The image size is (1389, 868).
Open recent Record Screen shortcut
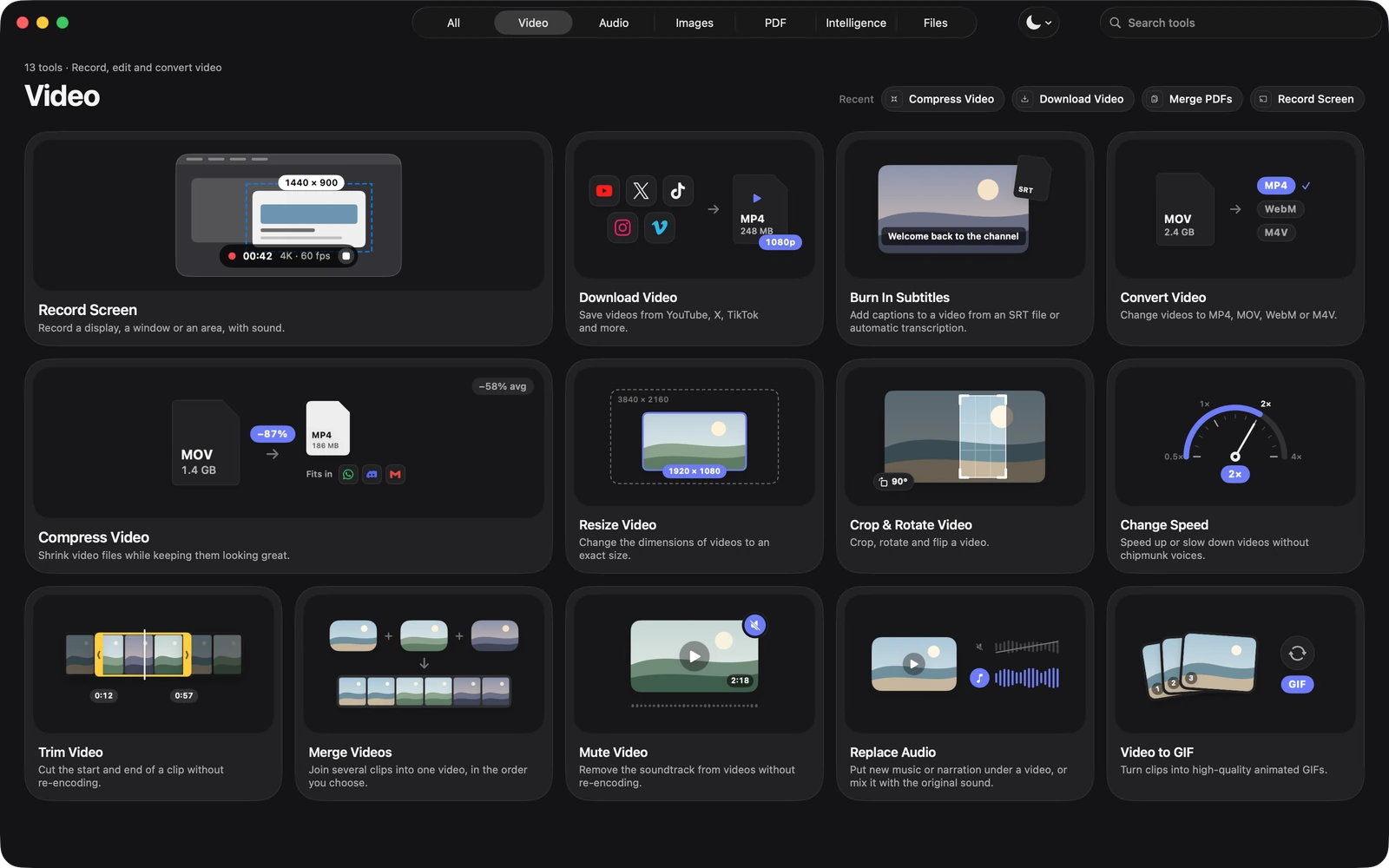coord(1307,99)
